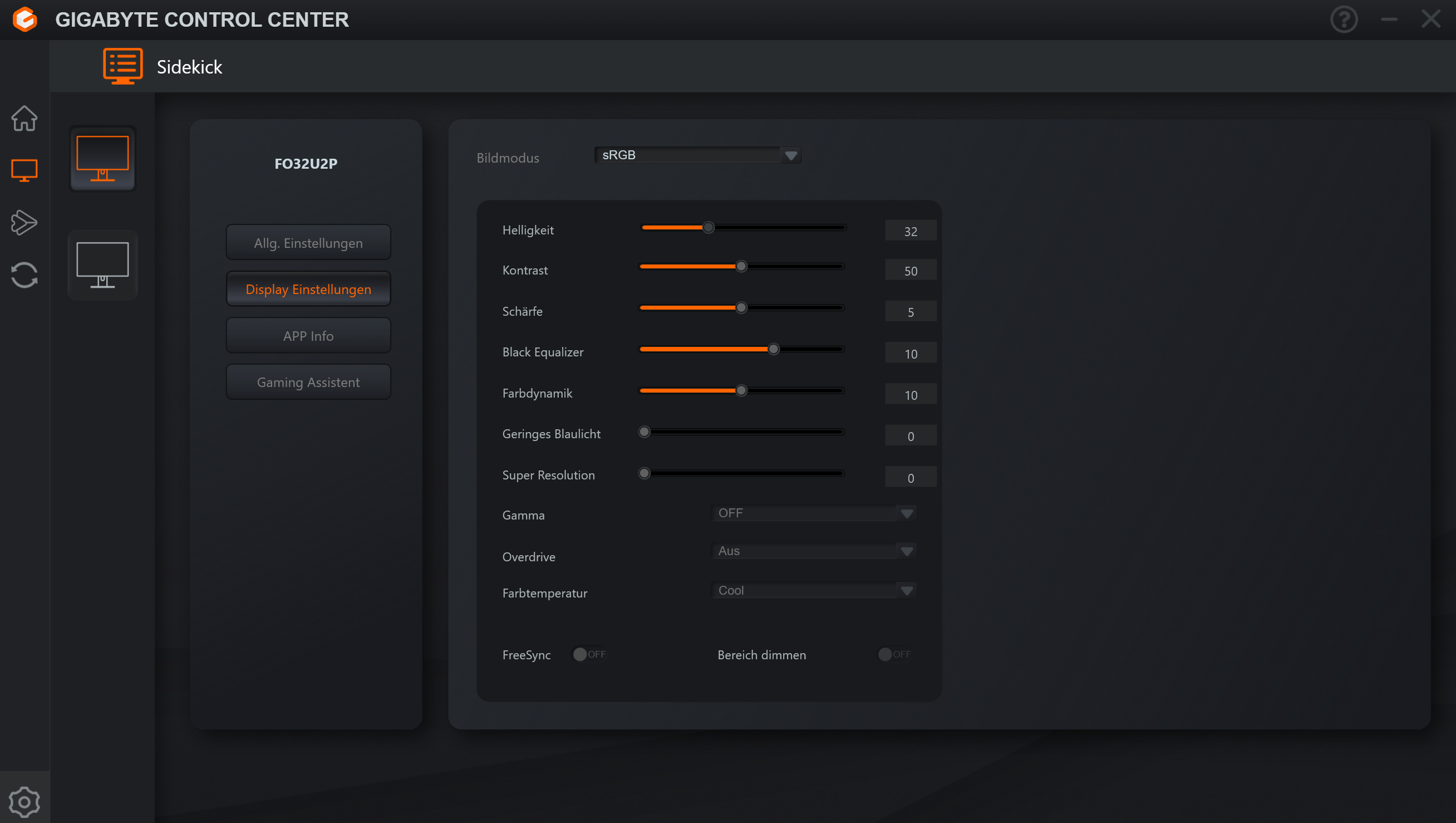This screenshot has height=823, width=1456.
Task: Toggle FreeSync off then check state
Action: pyautogui.click(x=589, y=654)
